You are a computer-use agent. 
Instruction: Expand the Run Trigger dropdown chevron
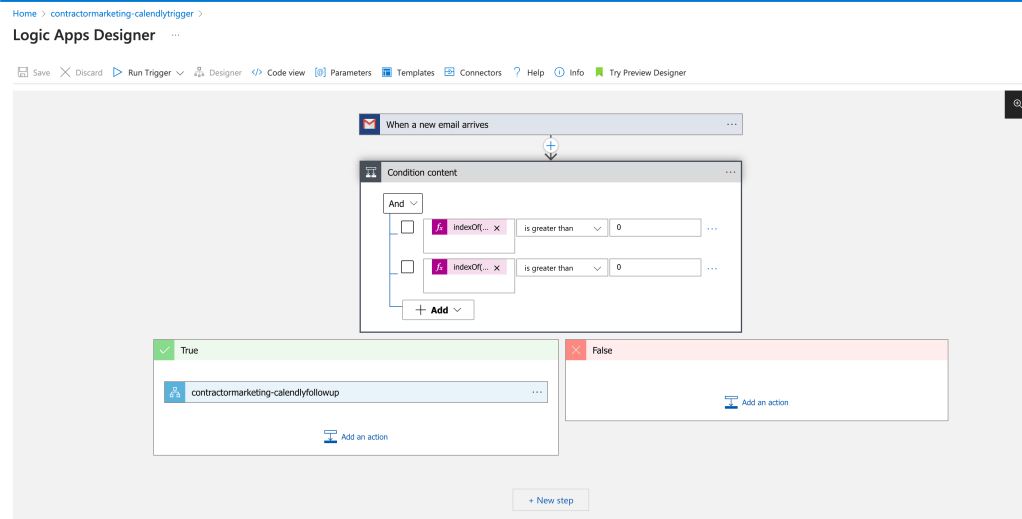181,73
